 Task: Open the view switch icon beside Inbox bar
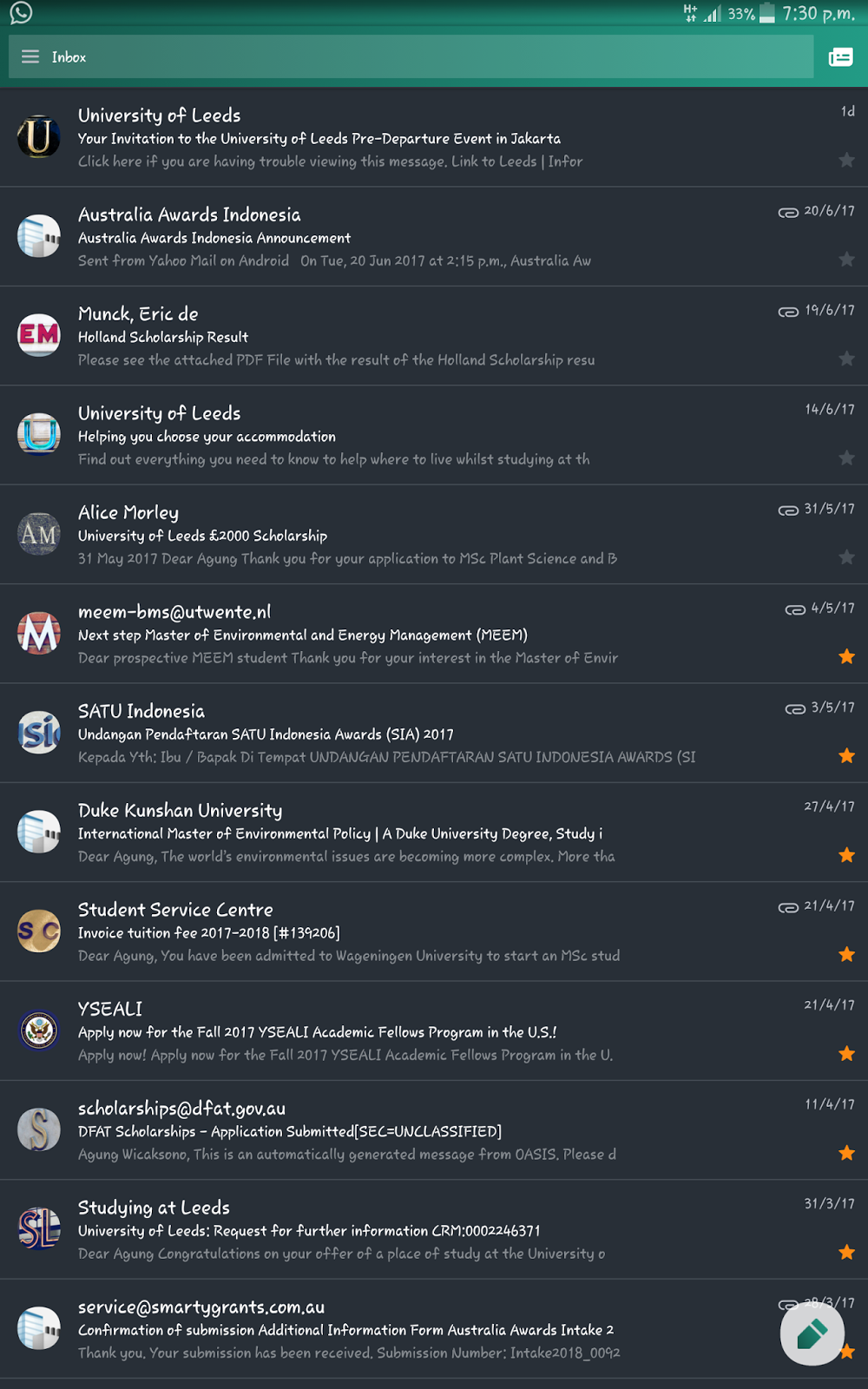point(840,58)
